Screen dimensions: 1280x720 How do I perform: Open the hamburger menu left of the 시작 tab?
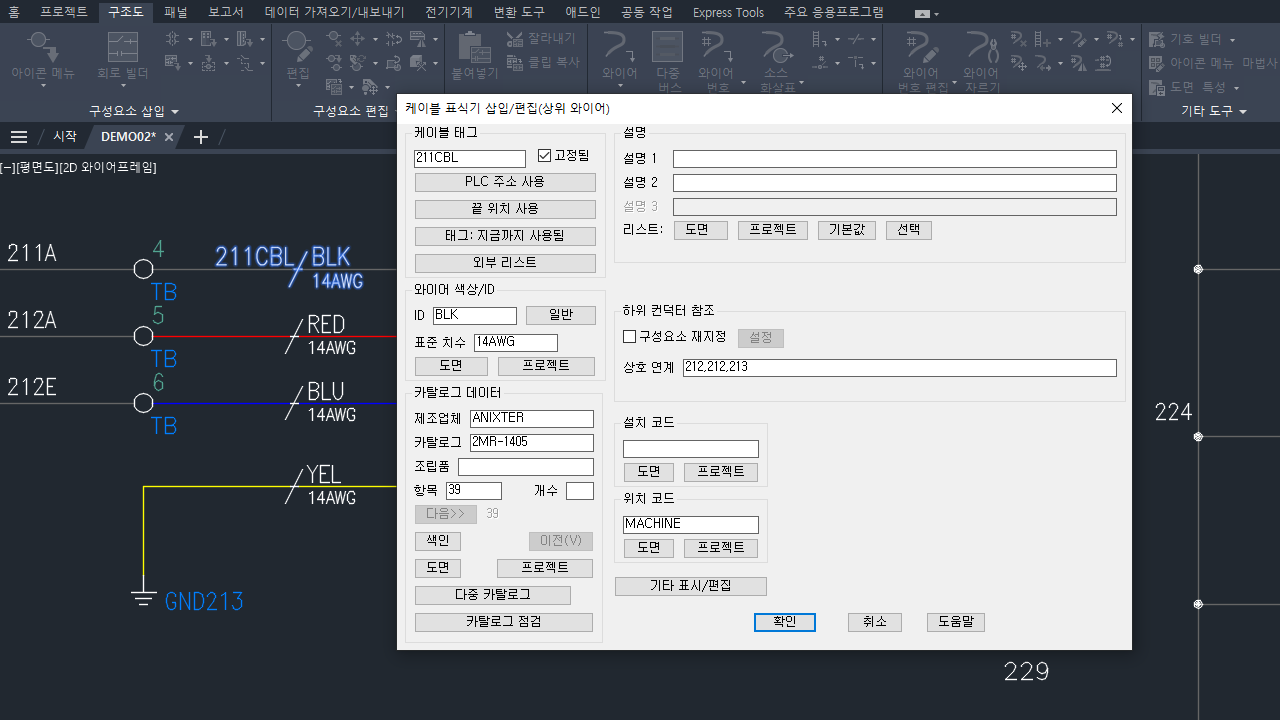tap(19, 137)
